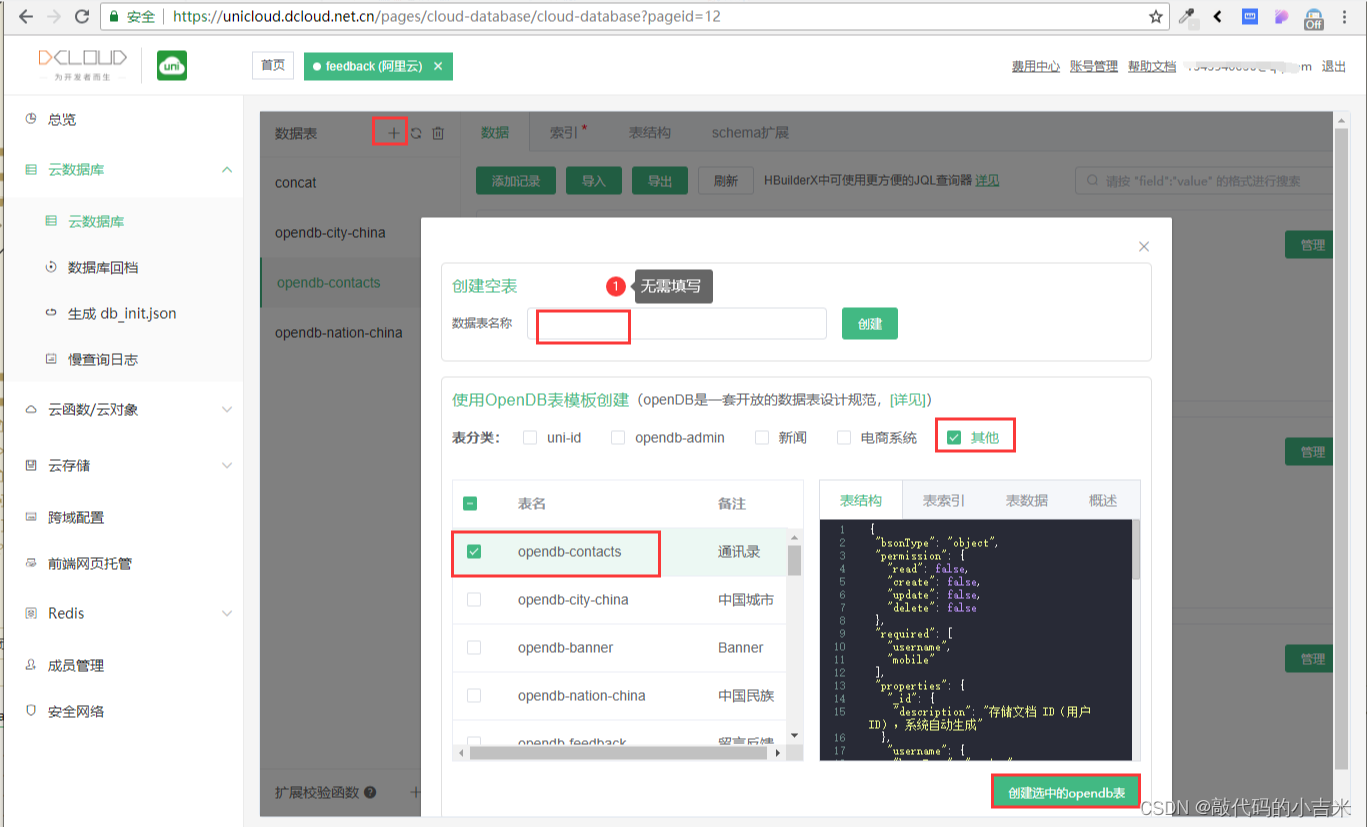1367x827 pixels.
Task: Click 创建选中的opendb表 button
Action: pyautogui.click(x=1066, y=793)
